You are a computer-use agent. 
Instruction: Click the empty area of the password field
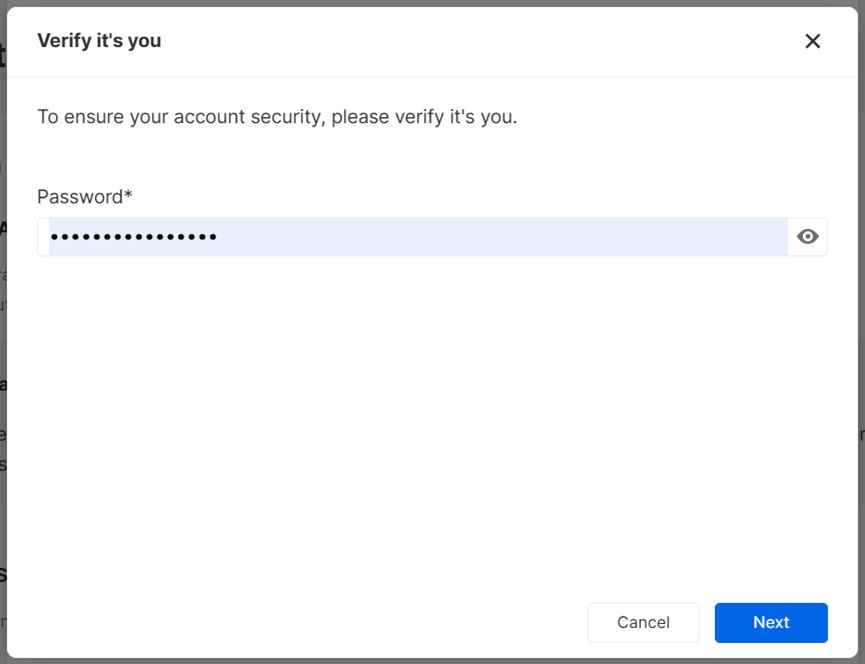[500, 237]
